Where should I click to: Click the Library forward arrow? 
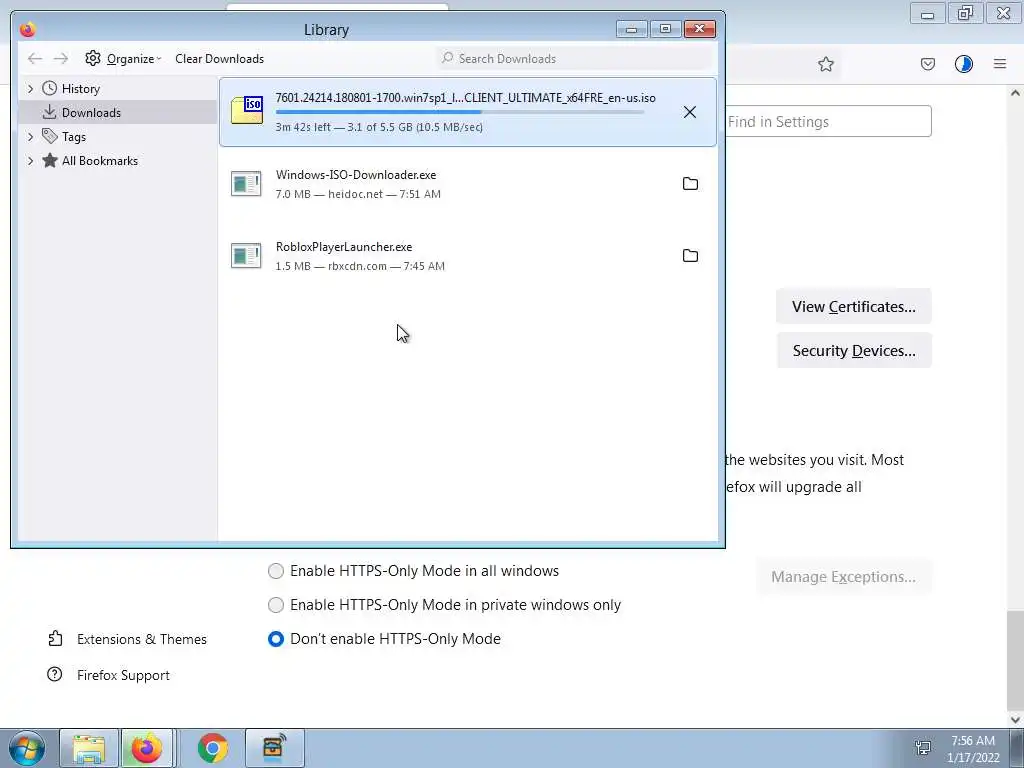click(x=61, y=59)
